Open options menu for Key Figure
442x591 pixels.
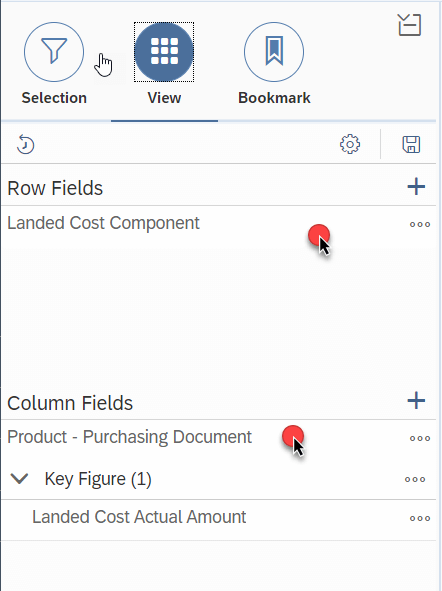point(415,479)
